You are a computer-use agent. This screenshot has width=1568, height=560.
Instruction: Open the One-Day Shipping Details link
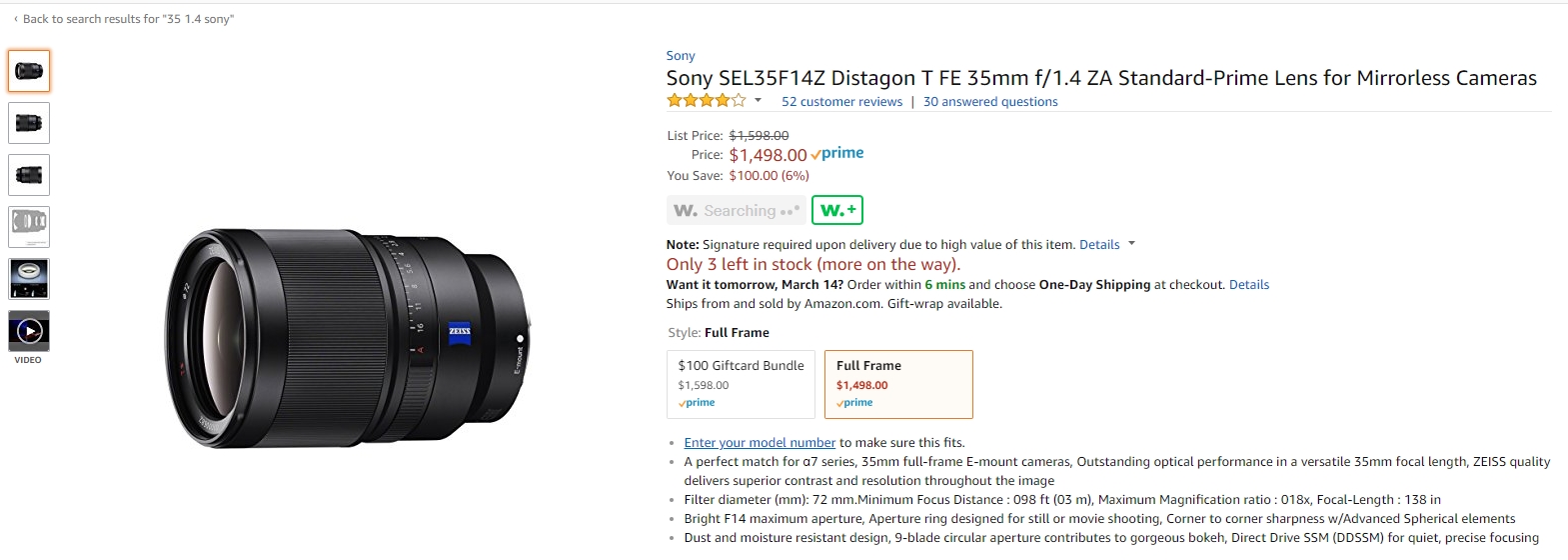[1249, 284]
